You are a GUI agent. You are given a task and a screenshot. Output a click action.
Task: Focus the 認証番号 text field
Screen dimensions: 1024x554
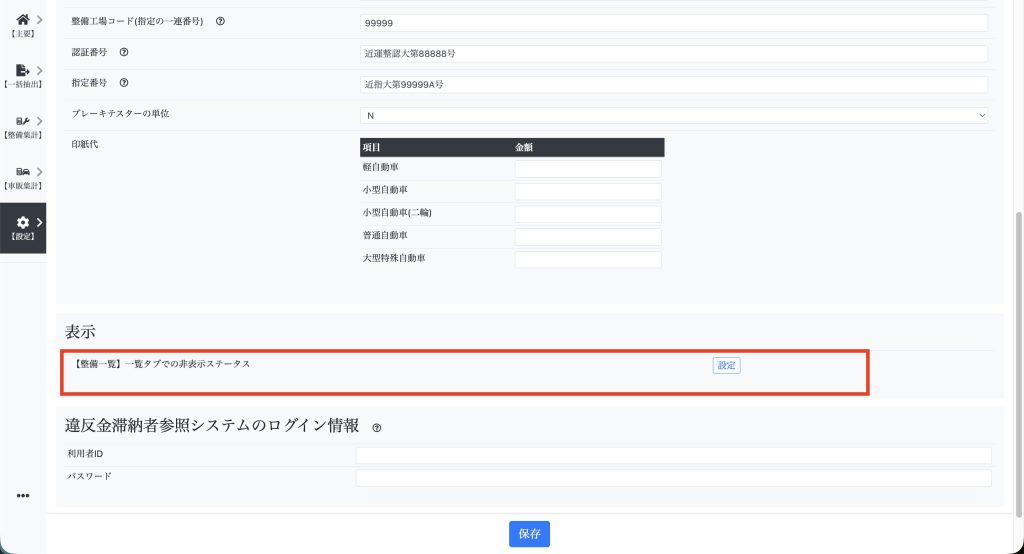point(674,54)
